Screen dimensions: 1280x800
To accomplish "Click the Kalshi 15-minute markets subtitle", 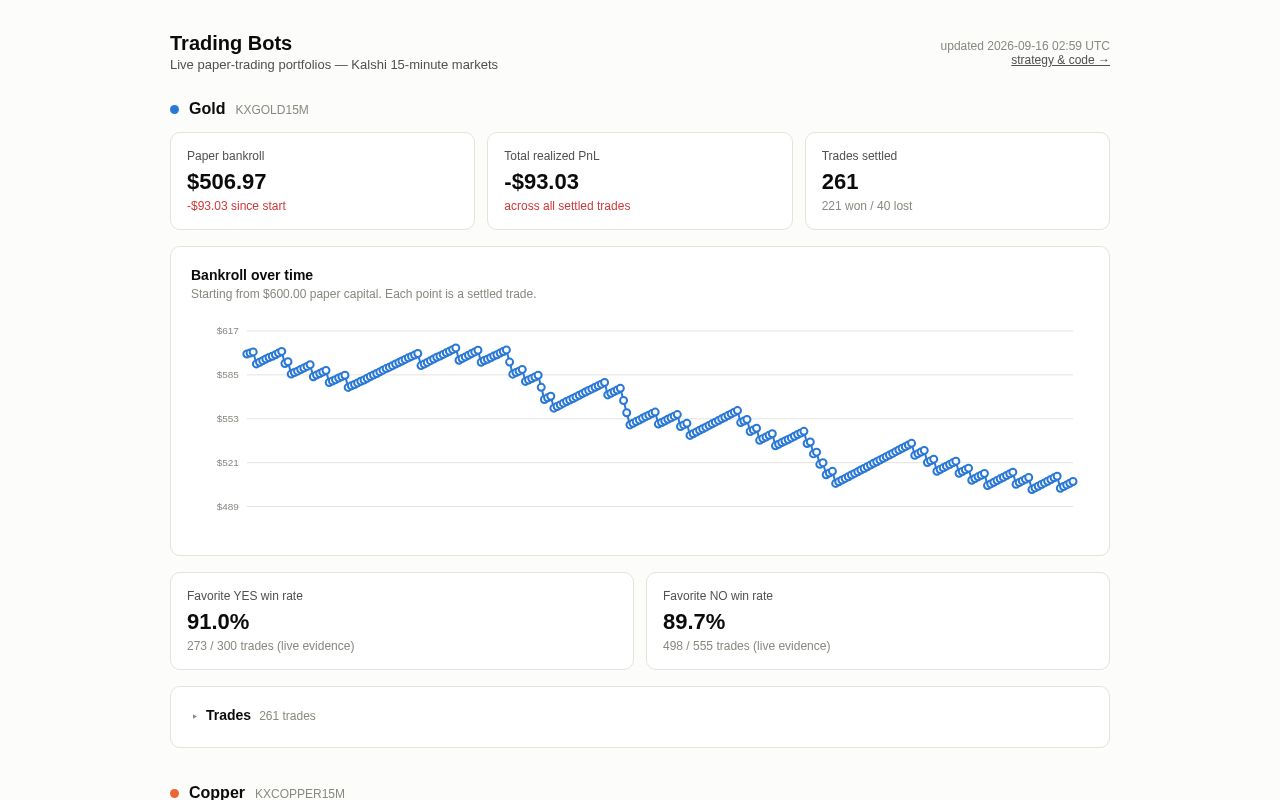I will pos(334,65).
